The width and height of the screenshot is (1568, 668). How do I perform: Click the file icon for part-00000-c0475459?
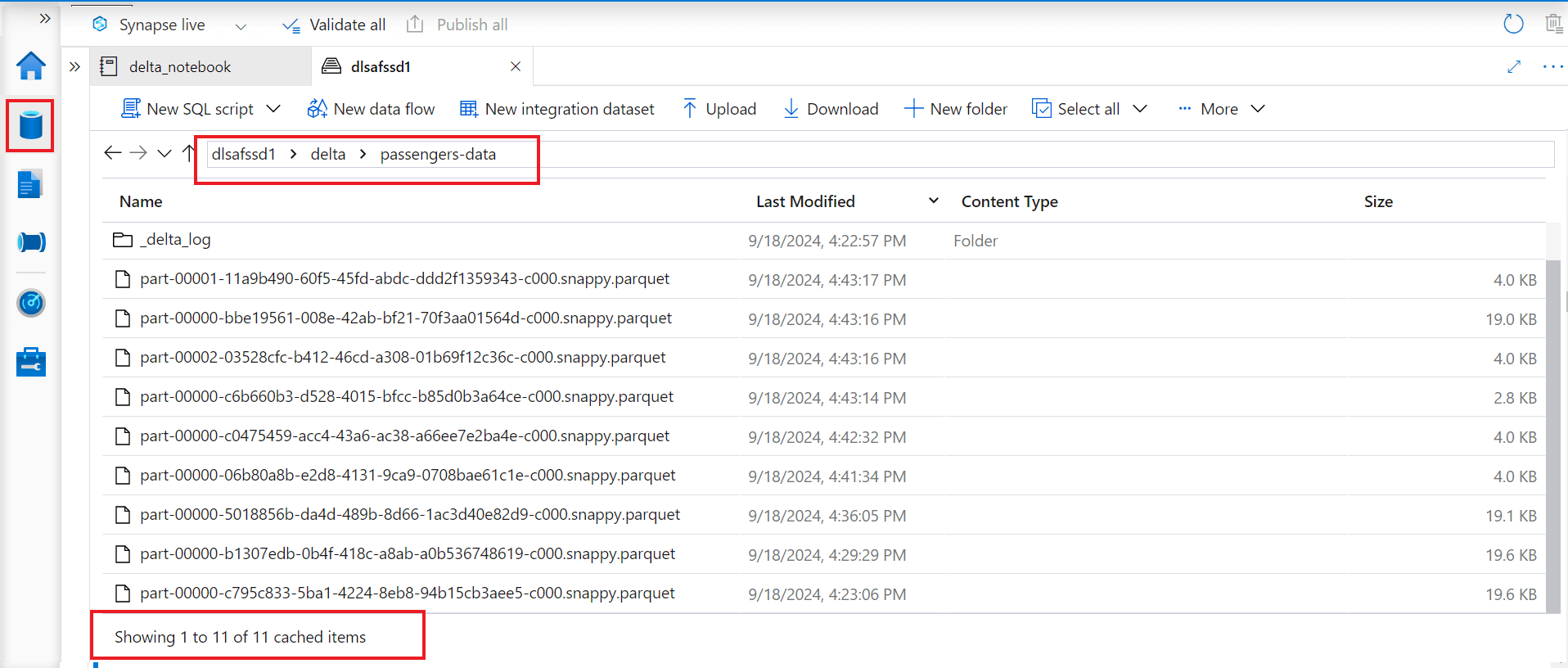(123, 436)
